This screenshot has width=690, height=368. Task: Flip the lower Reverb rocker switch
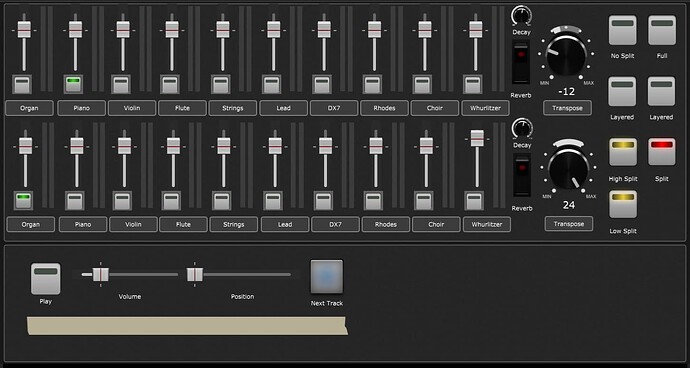click(x=522, y=175)
